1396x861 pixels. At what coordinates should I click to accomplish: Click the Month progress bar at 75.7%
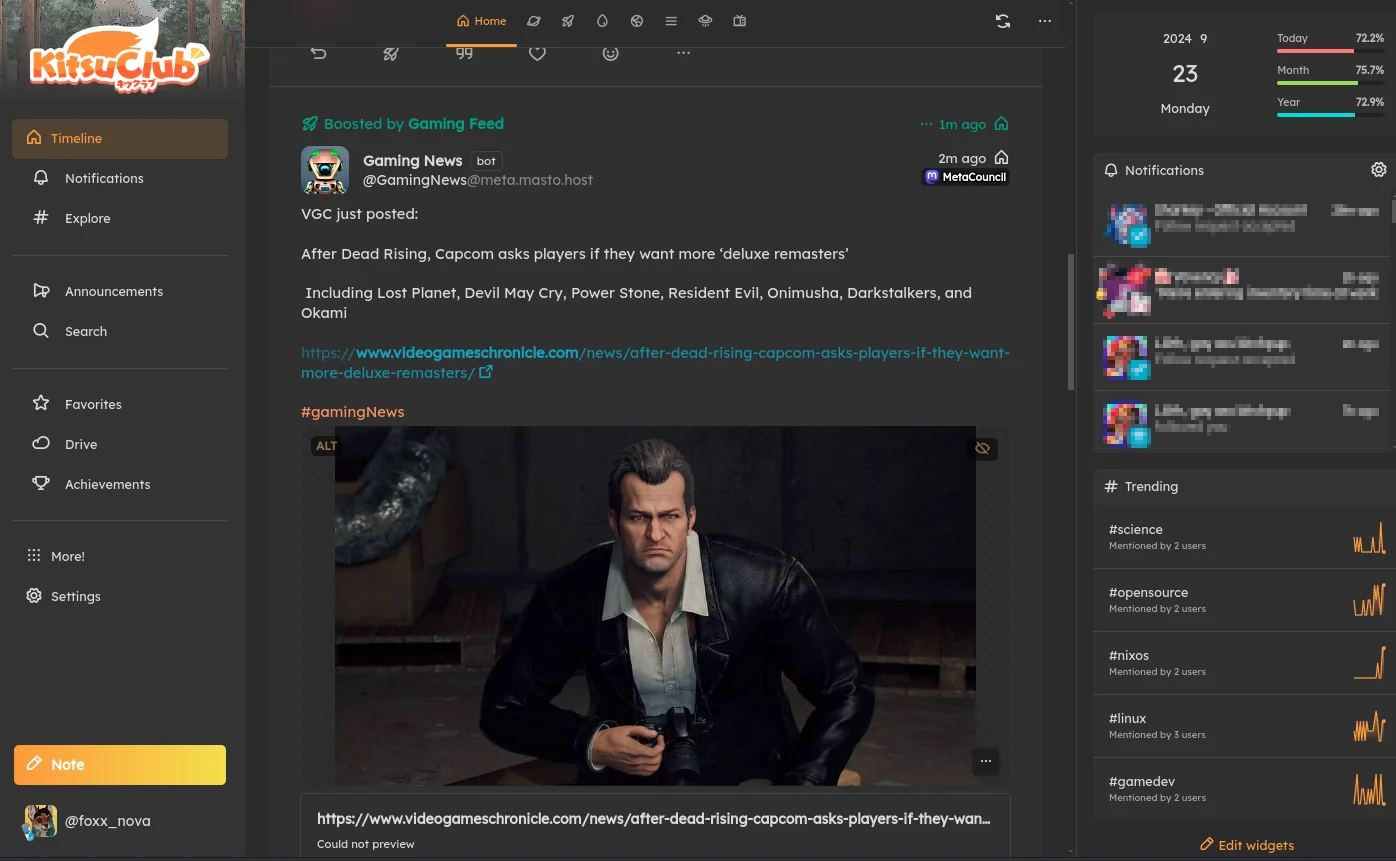click(1330, 82)
